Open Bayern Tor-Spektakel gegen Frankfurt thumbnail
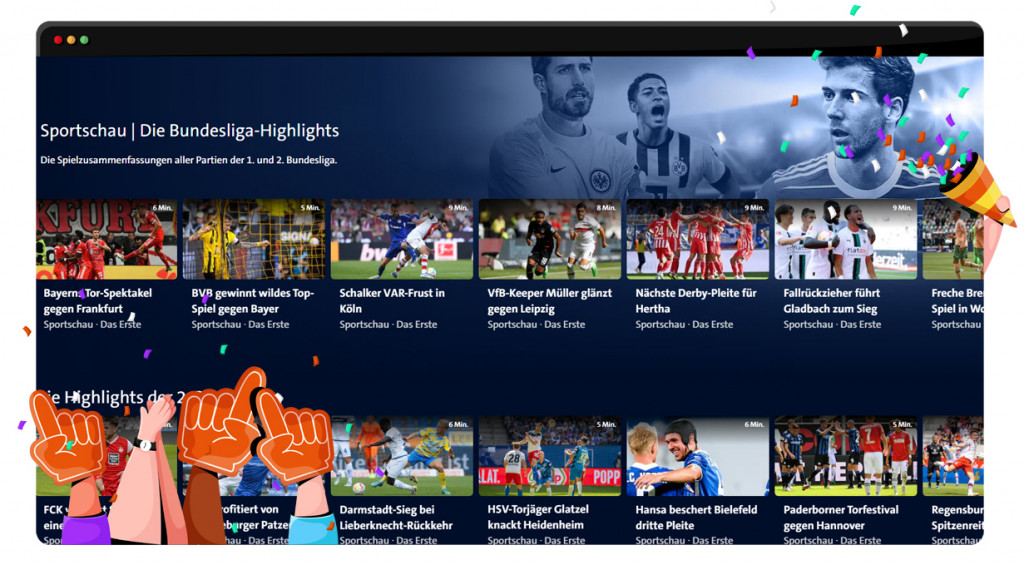Image resolution: width=1024 pixels, height=565 pixels. point(106,239)
